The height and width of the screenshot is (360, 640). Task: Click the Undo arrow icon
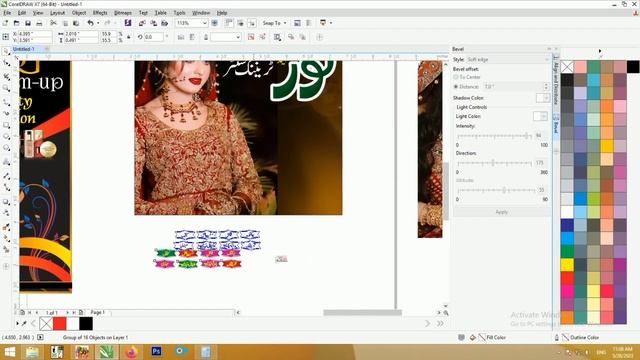pyautogui.click(x=91, y=23)
